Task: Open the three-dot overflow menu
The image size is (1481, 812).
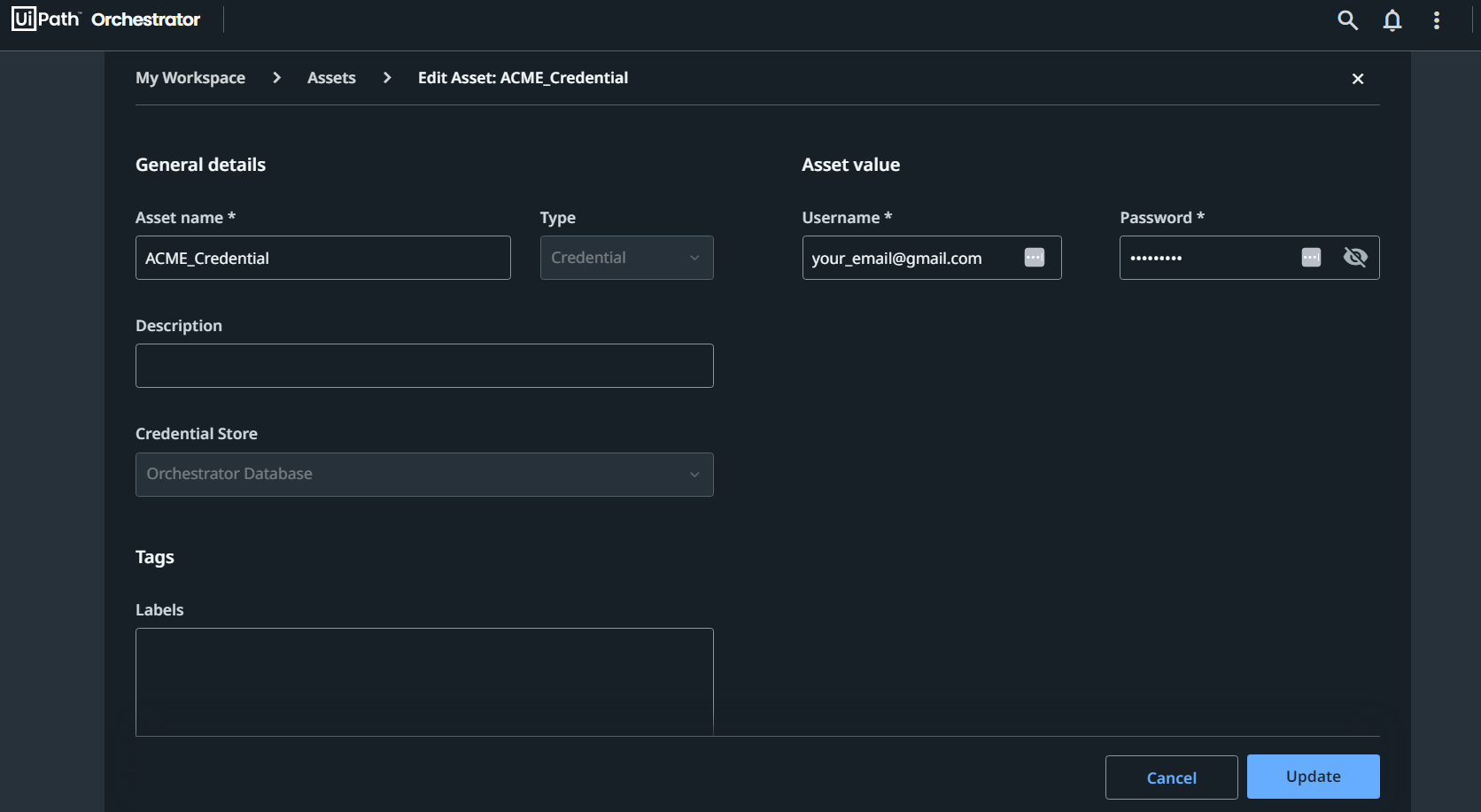Action: [1436, 19]
